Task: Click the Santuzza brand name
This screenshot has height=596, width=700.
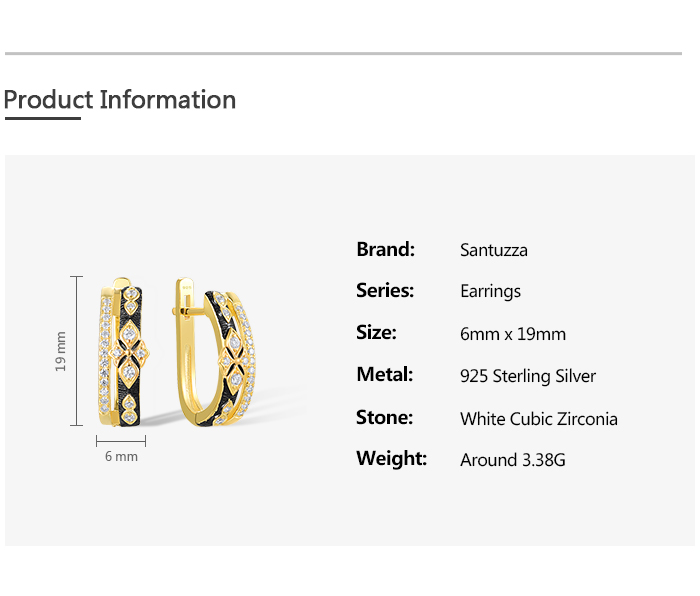Action: click(493, 250)
